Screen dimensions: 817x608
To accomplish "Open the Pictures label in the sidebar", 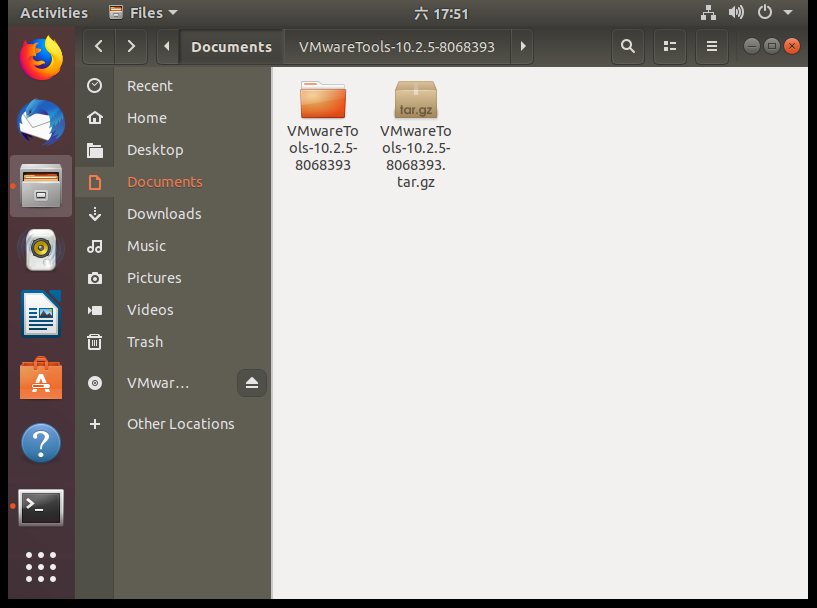I will point(154,278).
